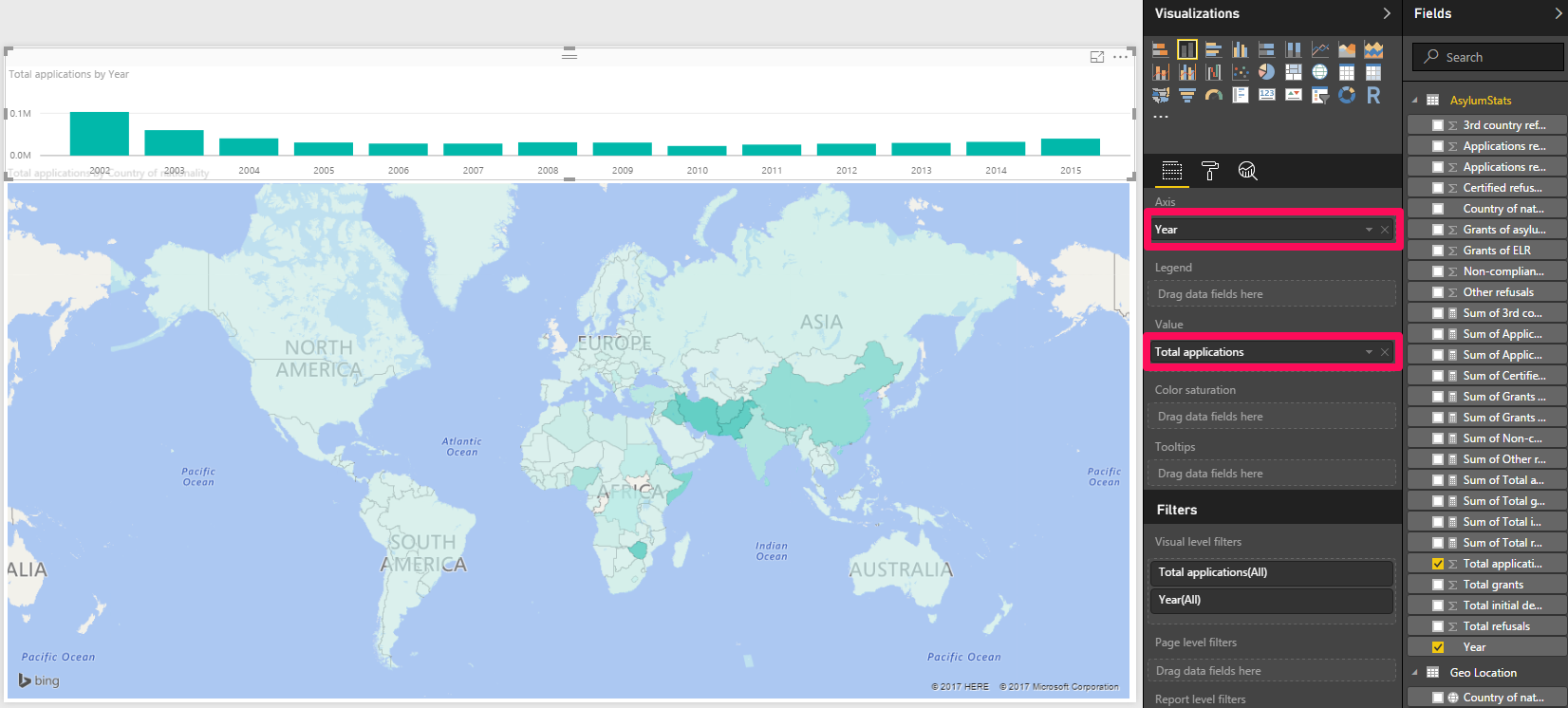The height and width of the screenshot is (708, 1568).
Task: Click the 2002 bar in the chart
Action: point(100,134)
